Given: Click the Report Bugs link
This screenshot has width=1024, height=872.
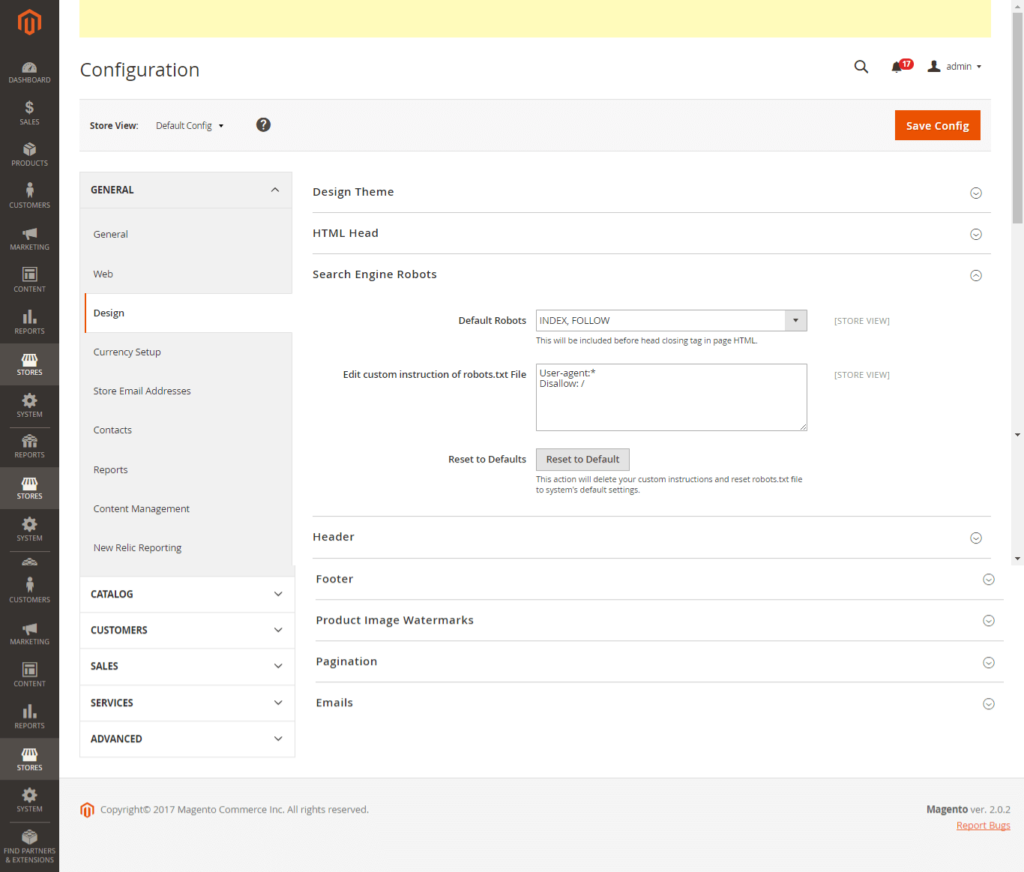Looking at the screenshot, I should (x=983, y=825).
